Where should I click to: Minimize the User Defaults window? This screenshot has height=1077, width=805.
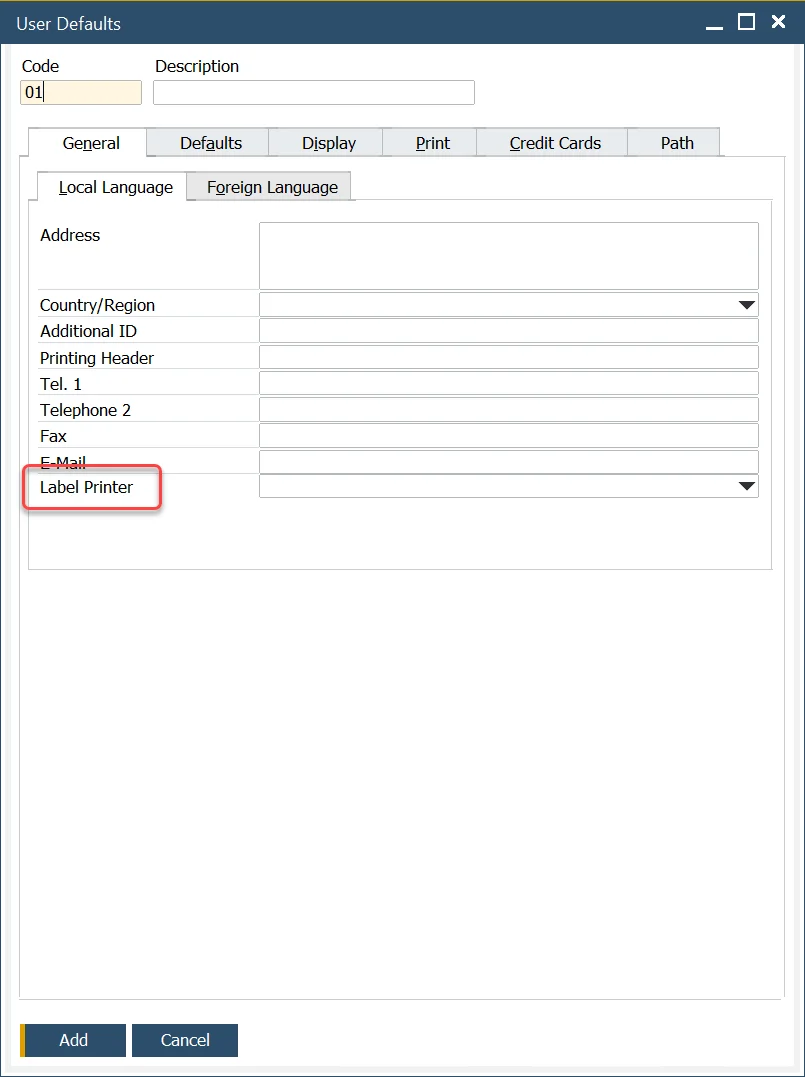click(714, 22)
